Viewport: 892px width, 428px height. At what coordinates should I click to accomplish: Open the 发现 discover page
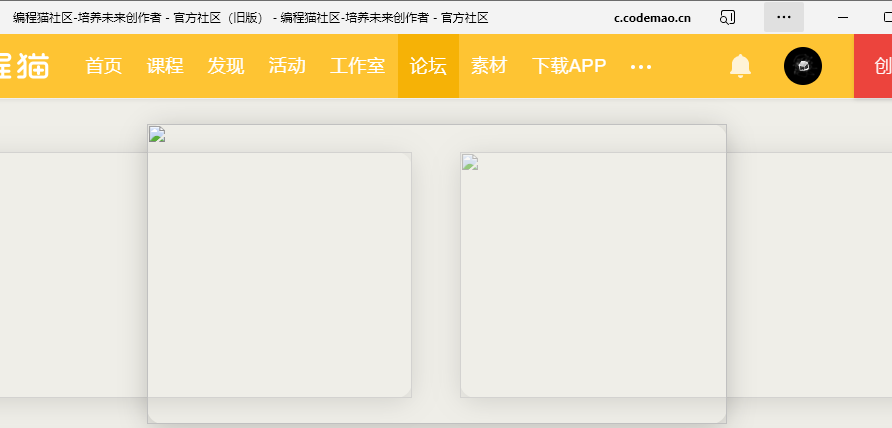(x=226, y=66)
